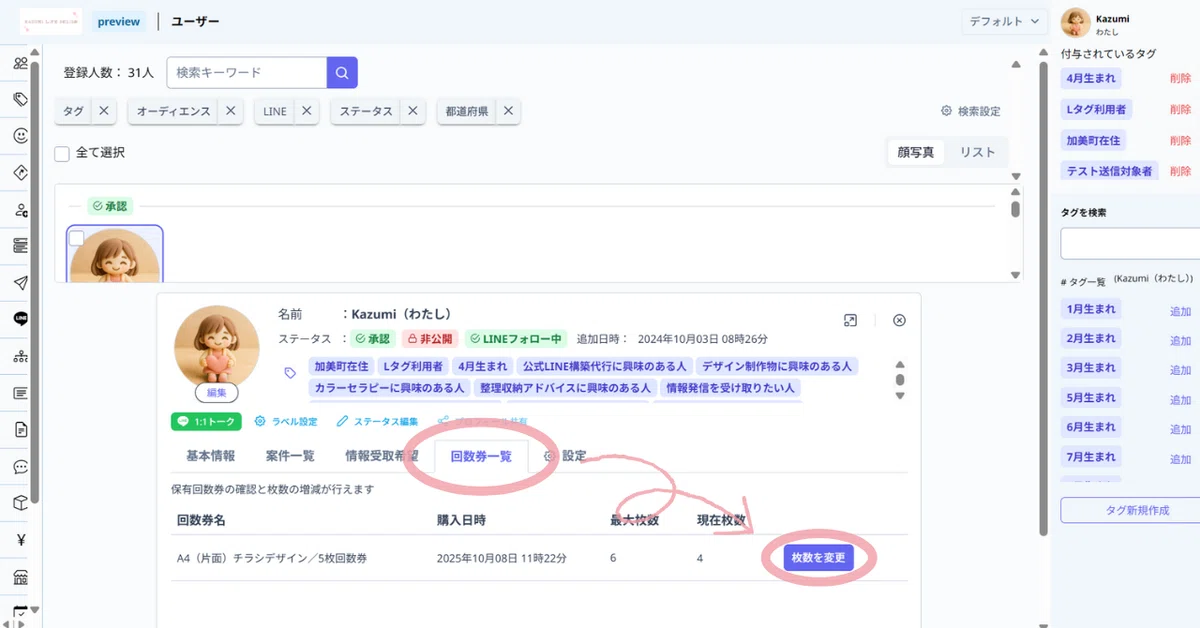Open the デフォルト dropdown
The width and height of the screenshot is (1200, 628).
tap(1005, 21)
